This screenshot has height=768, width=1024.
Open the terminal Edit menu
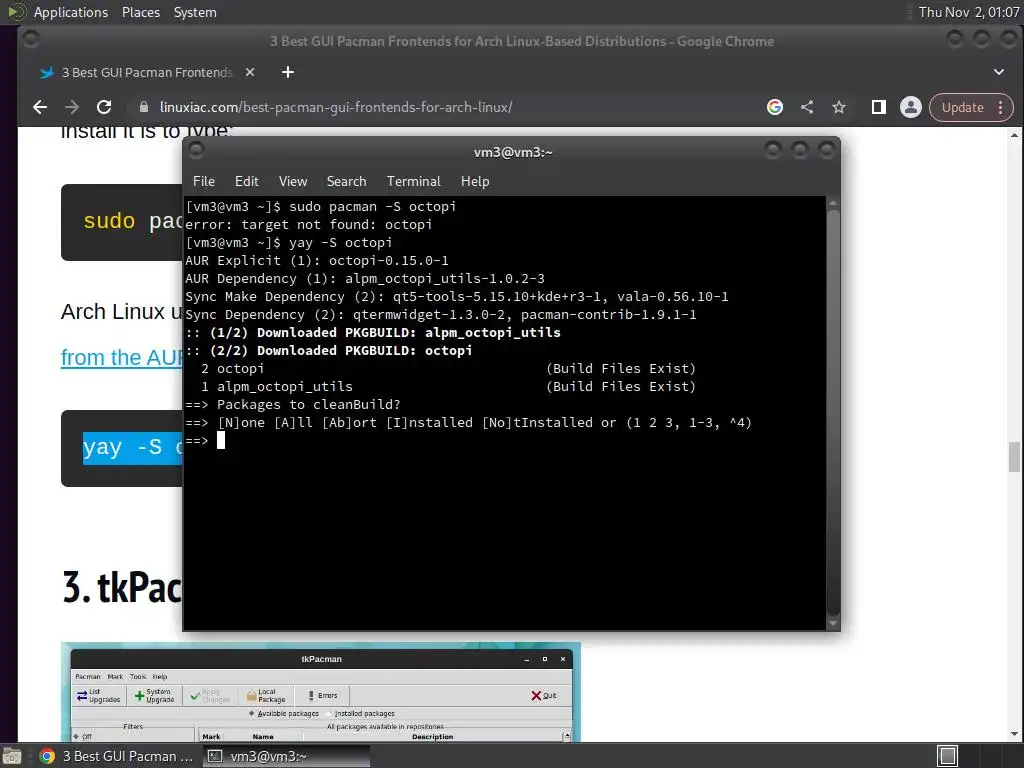click(x=247, y=182)
